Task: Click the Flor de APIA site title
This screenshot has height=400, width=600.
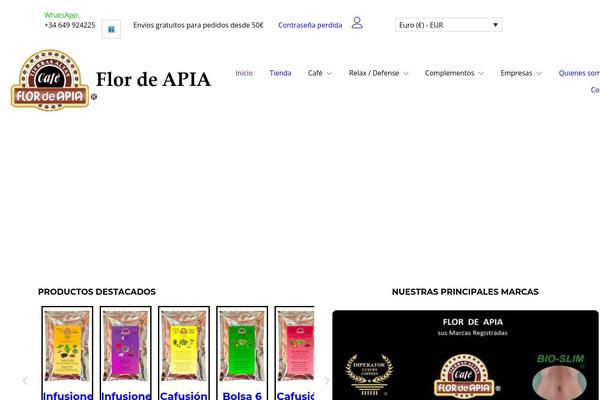Action: pyautogui.click(x=153, y=80)
